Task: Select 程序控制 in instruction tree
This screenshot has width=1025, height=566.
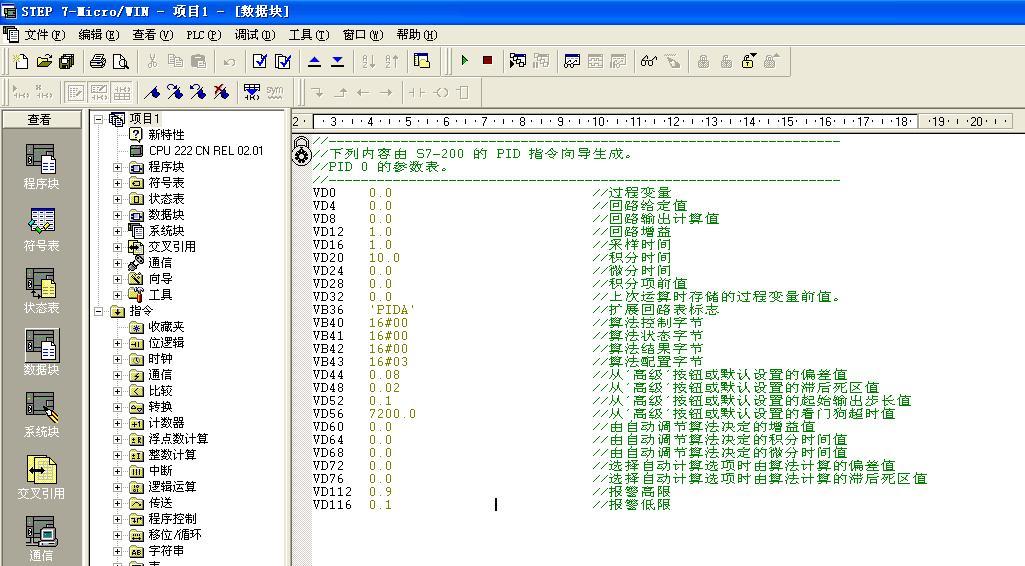Action: [x=172, y=519]
